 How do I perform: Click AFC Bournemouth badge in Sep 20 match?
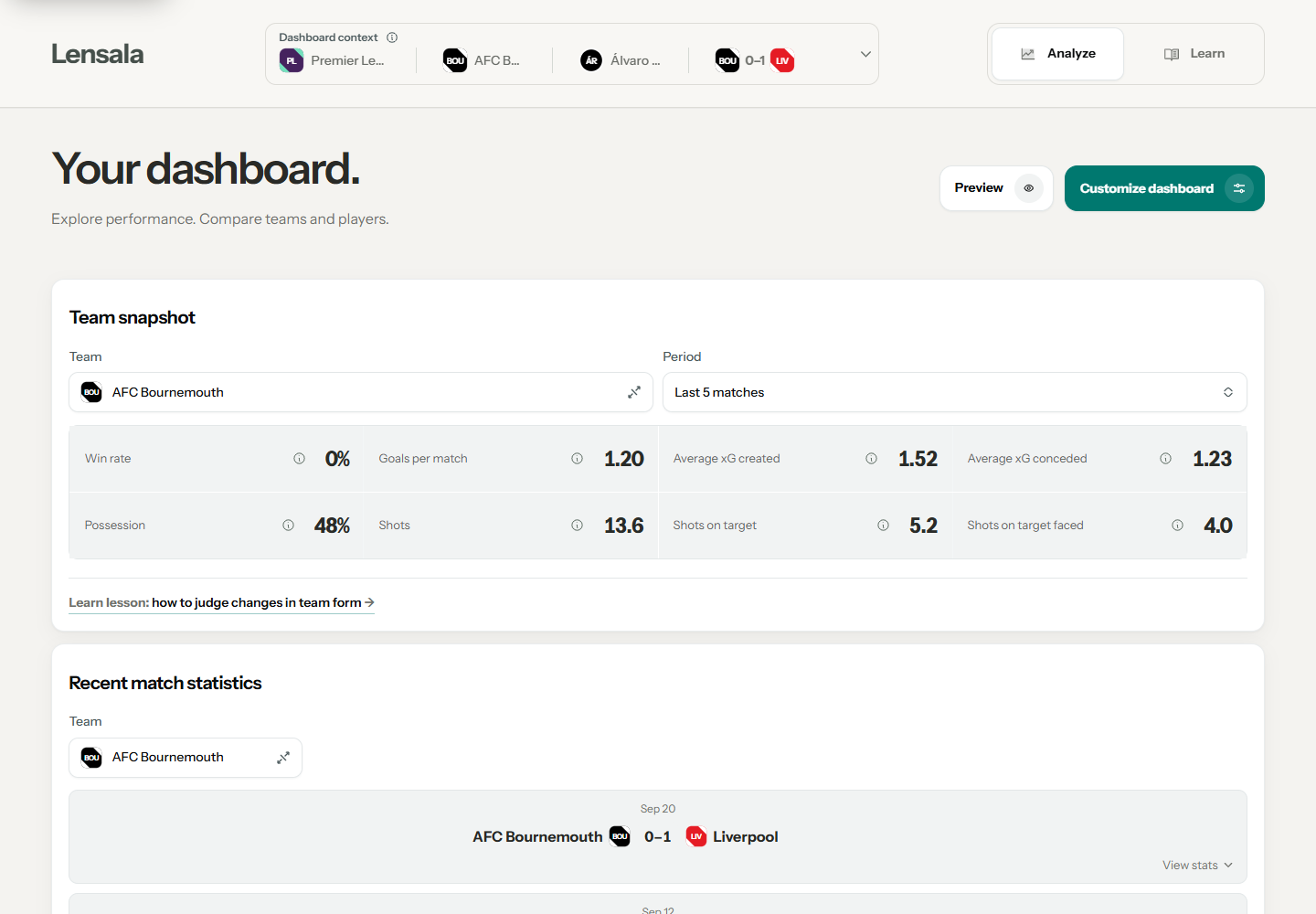(620, 836)
